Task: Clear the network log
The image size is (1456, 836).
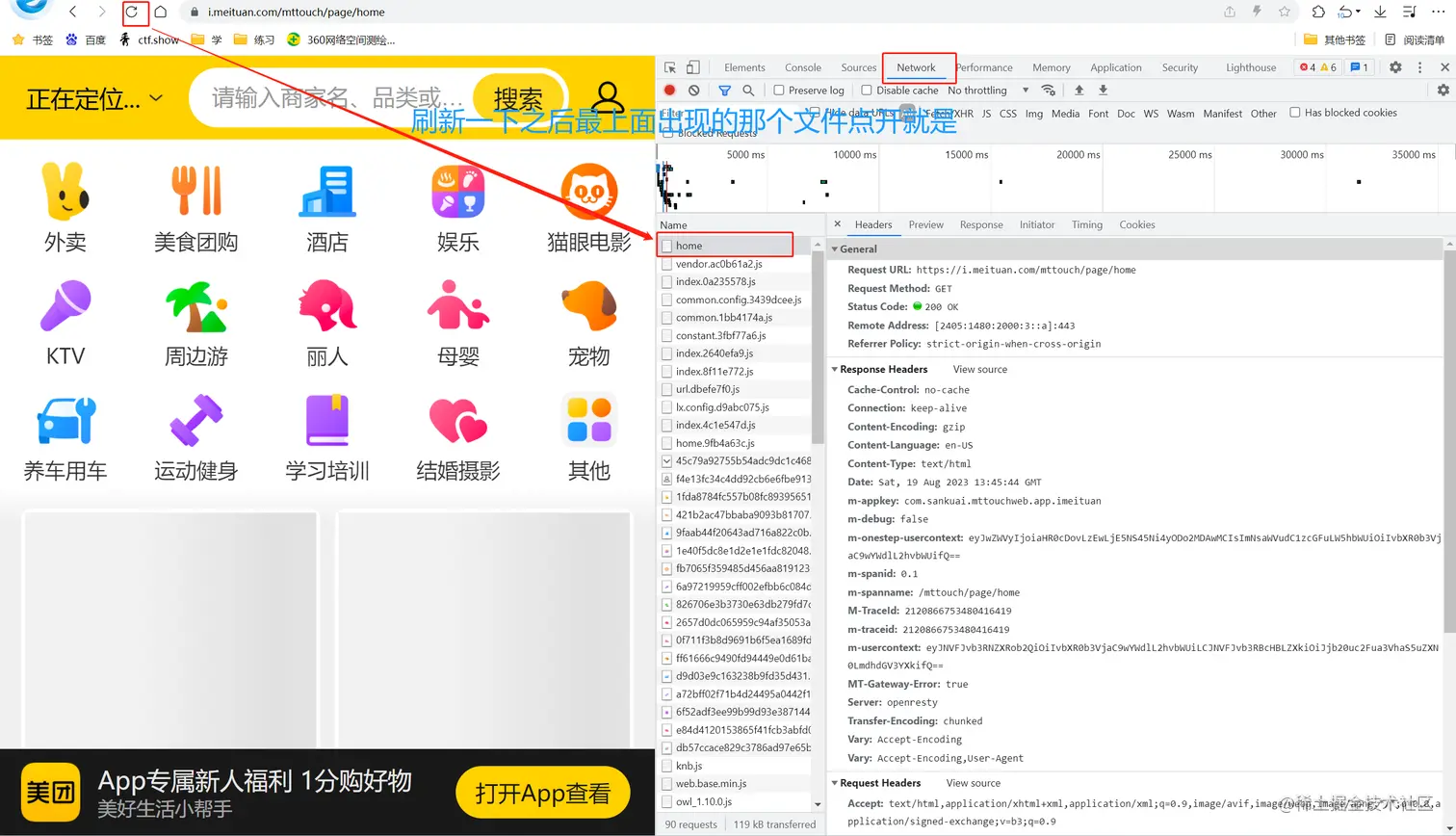Action: (694, 91)
